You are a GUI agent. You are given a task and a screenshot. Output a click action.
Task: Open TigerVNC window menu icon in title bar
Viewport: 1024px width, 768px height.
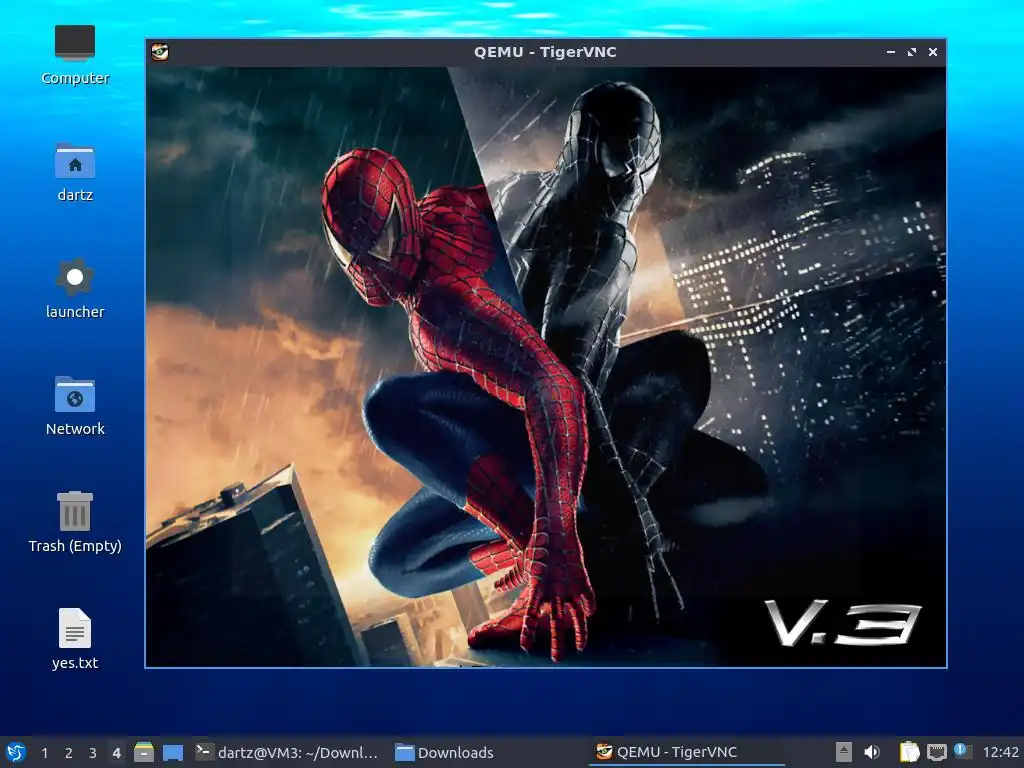click(x=160, y=52)
